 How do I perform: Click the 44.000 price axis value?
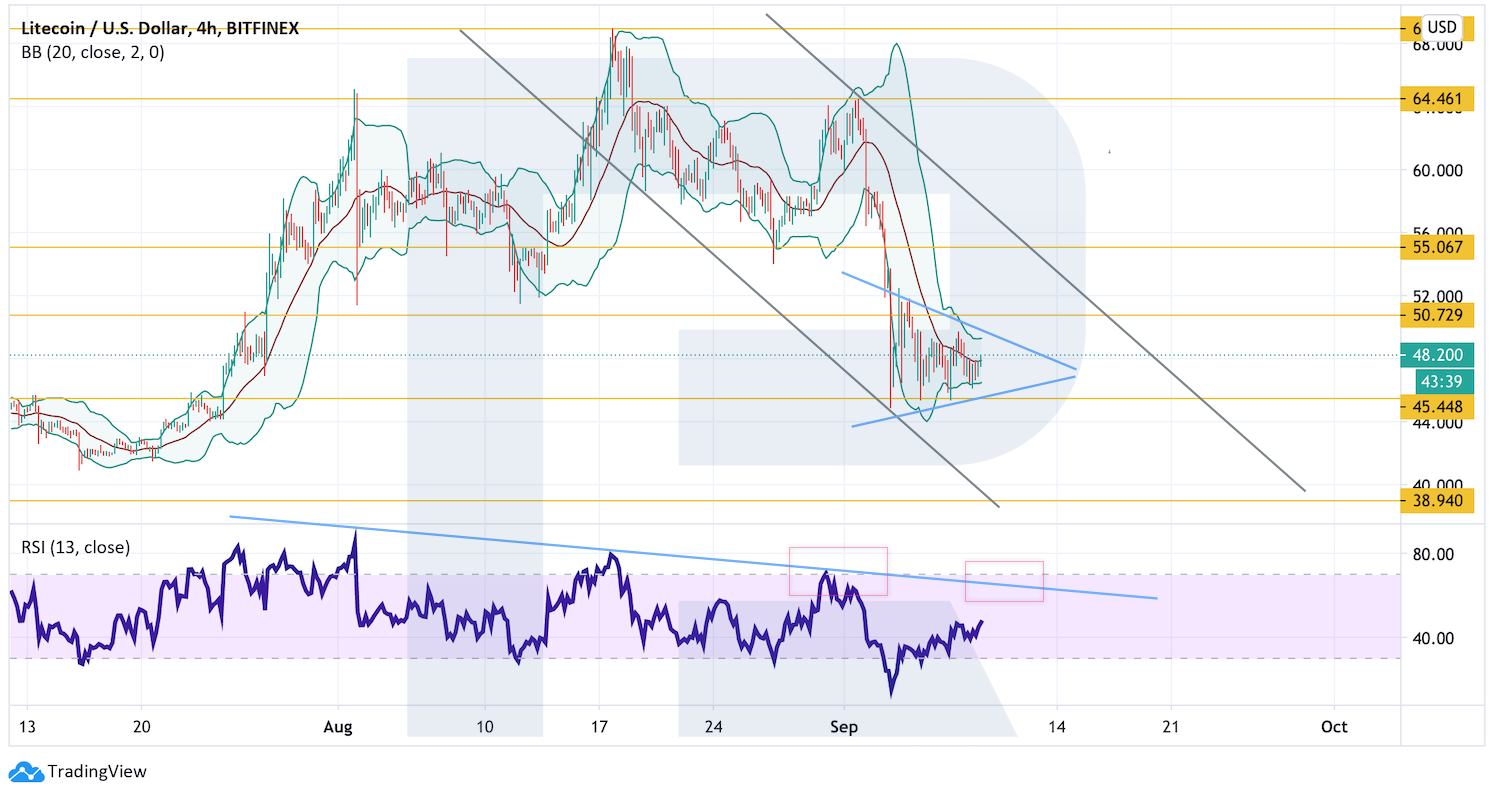1437,423
